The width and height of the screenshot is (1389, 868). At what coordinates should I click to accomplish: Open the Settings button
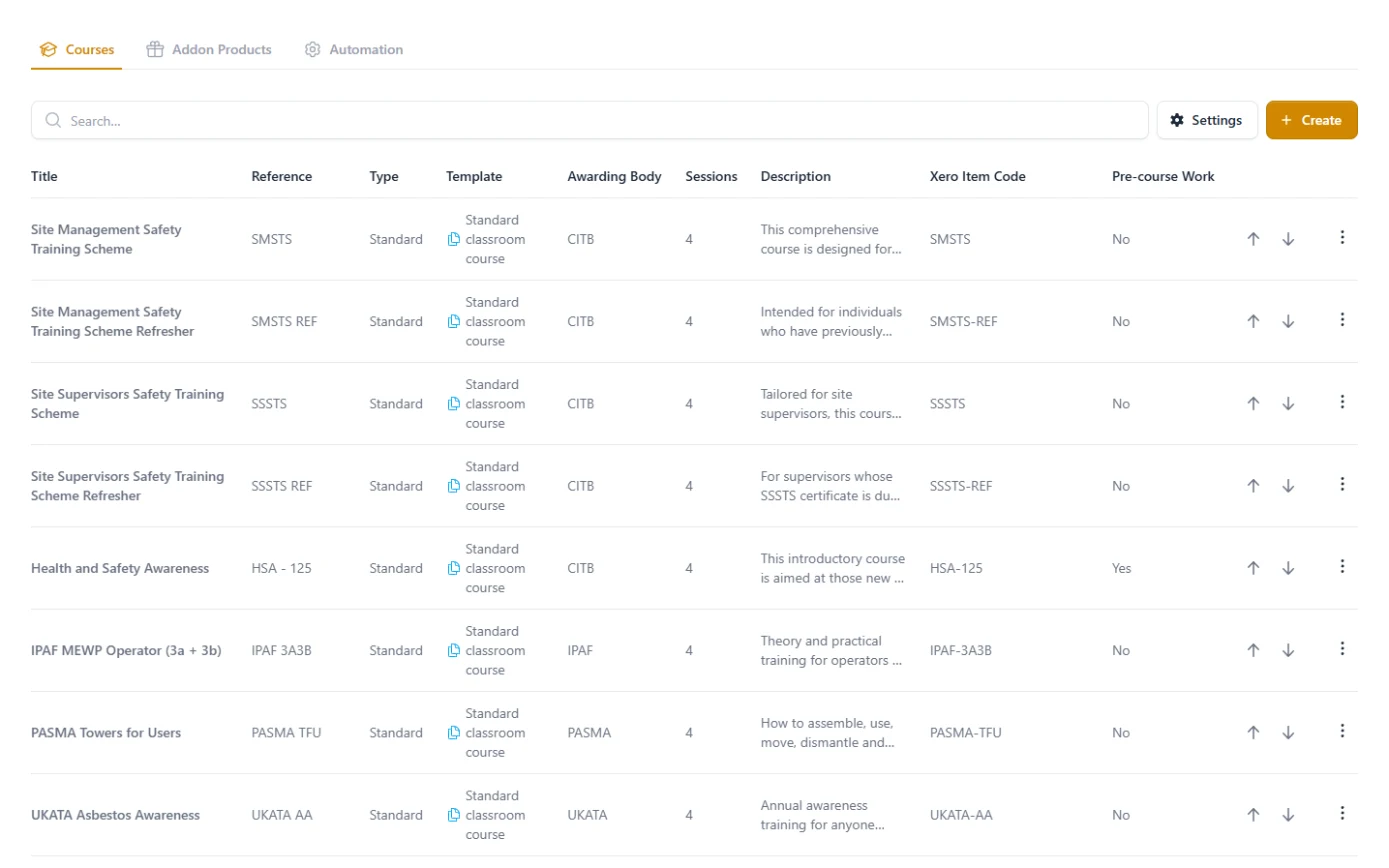1207,120
